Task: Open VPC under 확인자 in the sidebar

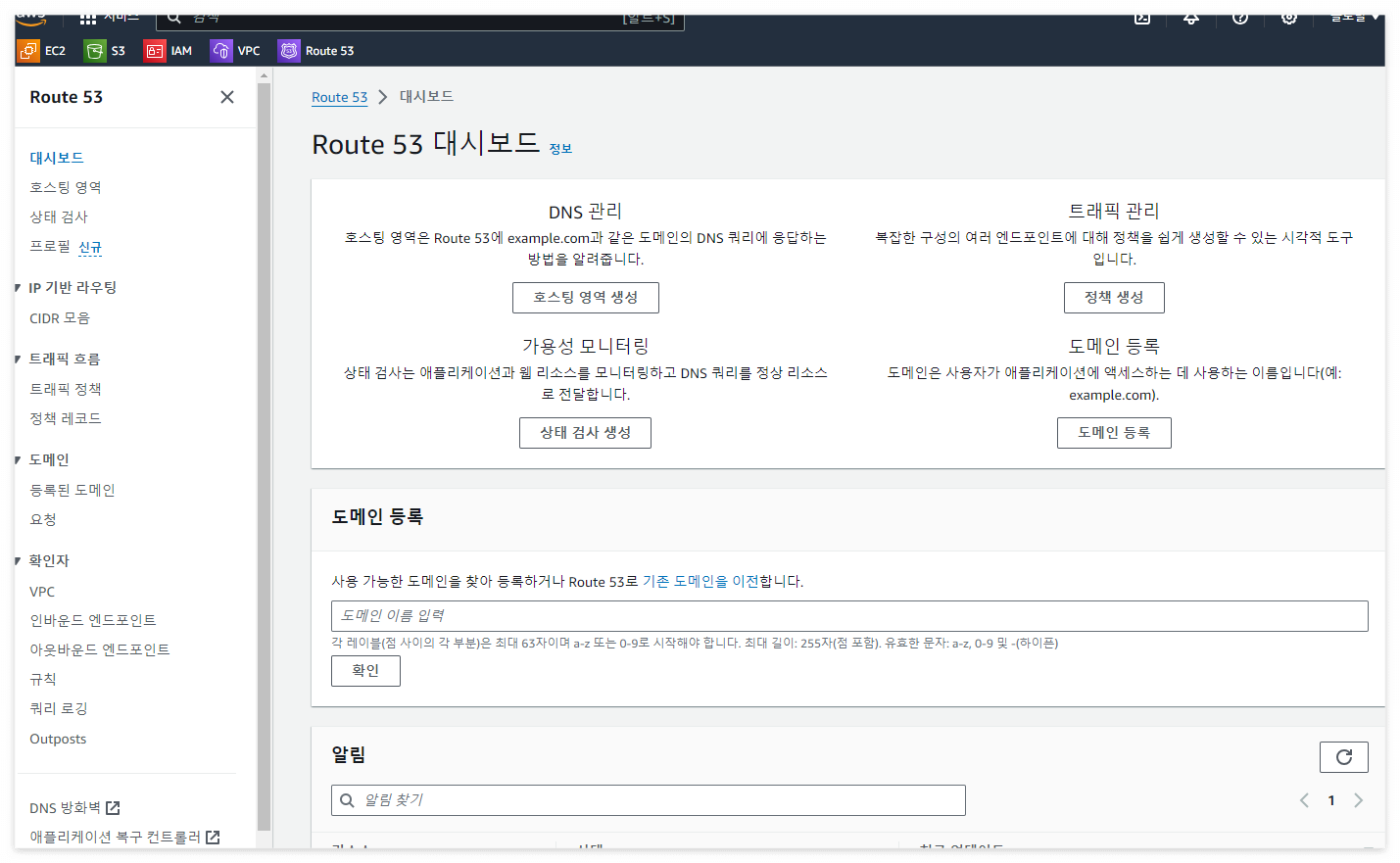Action: [x=42, y=592]
